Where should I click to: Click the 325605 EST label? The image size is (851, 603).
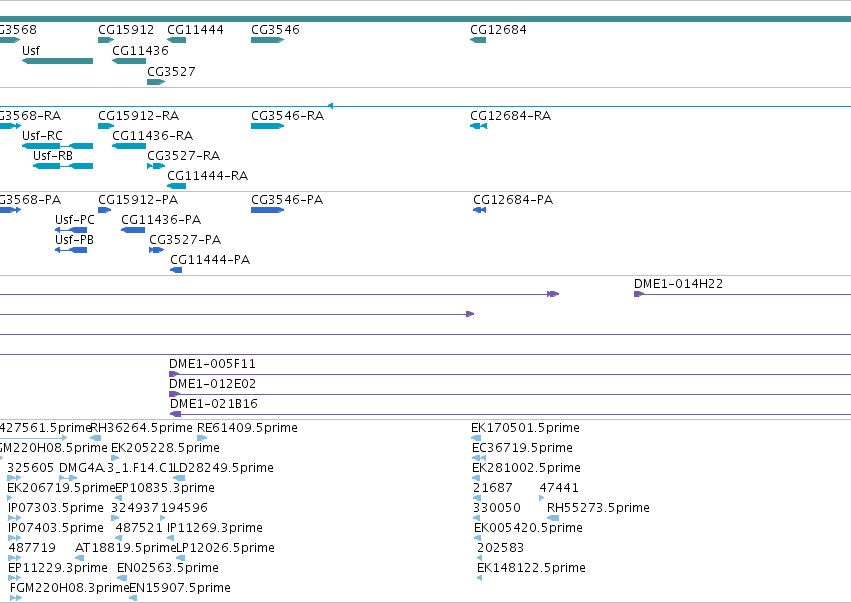tap(30, 468)
